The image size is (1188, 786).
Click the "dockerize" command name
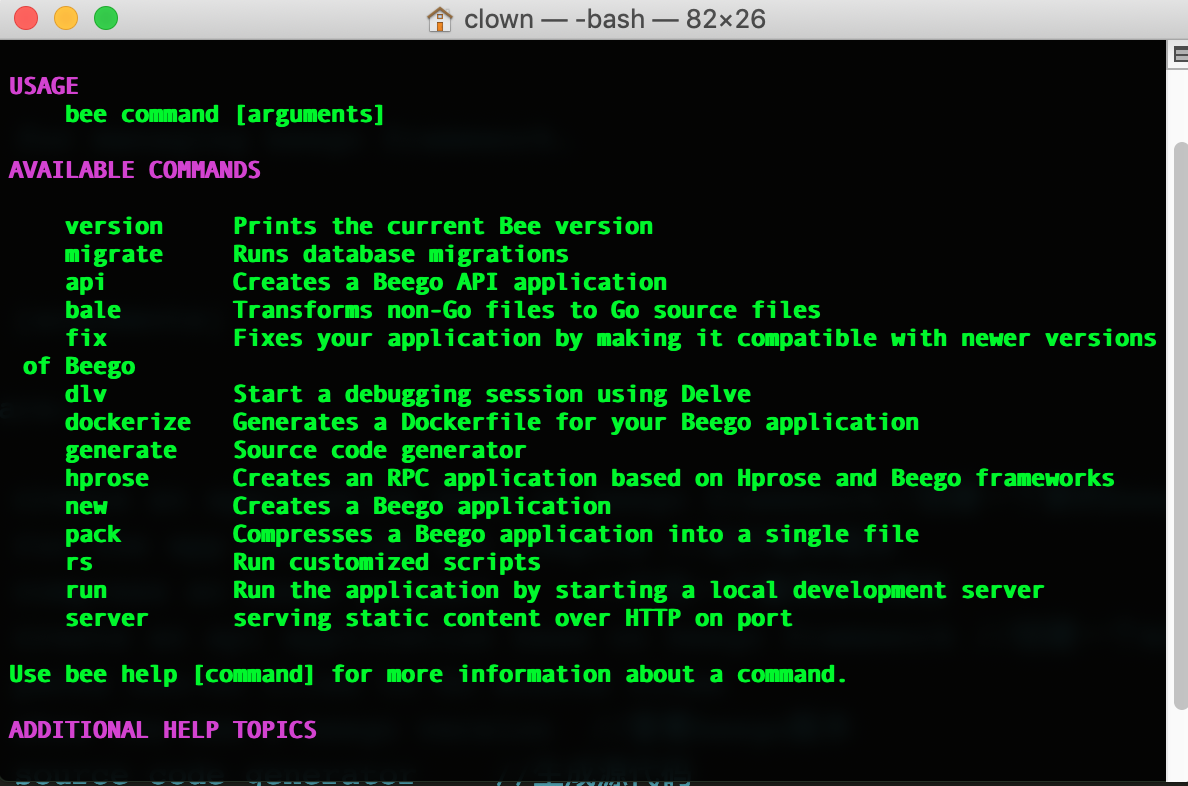[x=128, y=422]
